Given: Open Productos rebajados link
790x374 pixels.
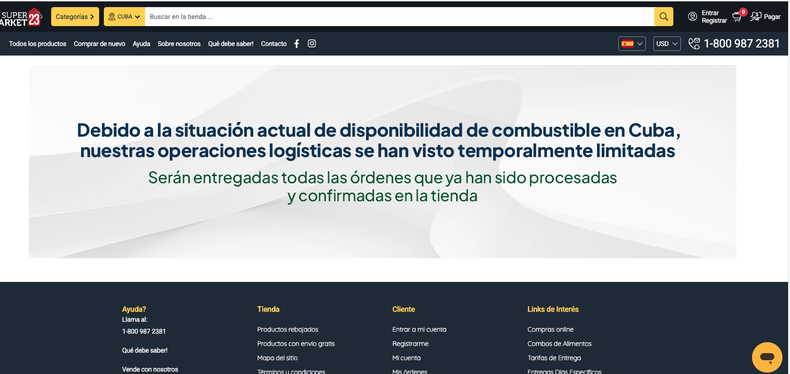Looking at the screenshot, I should point(288,330).
